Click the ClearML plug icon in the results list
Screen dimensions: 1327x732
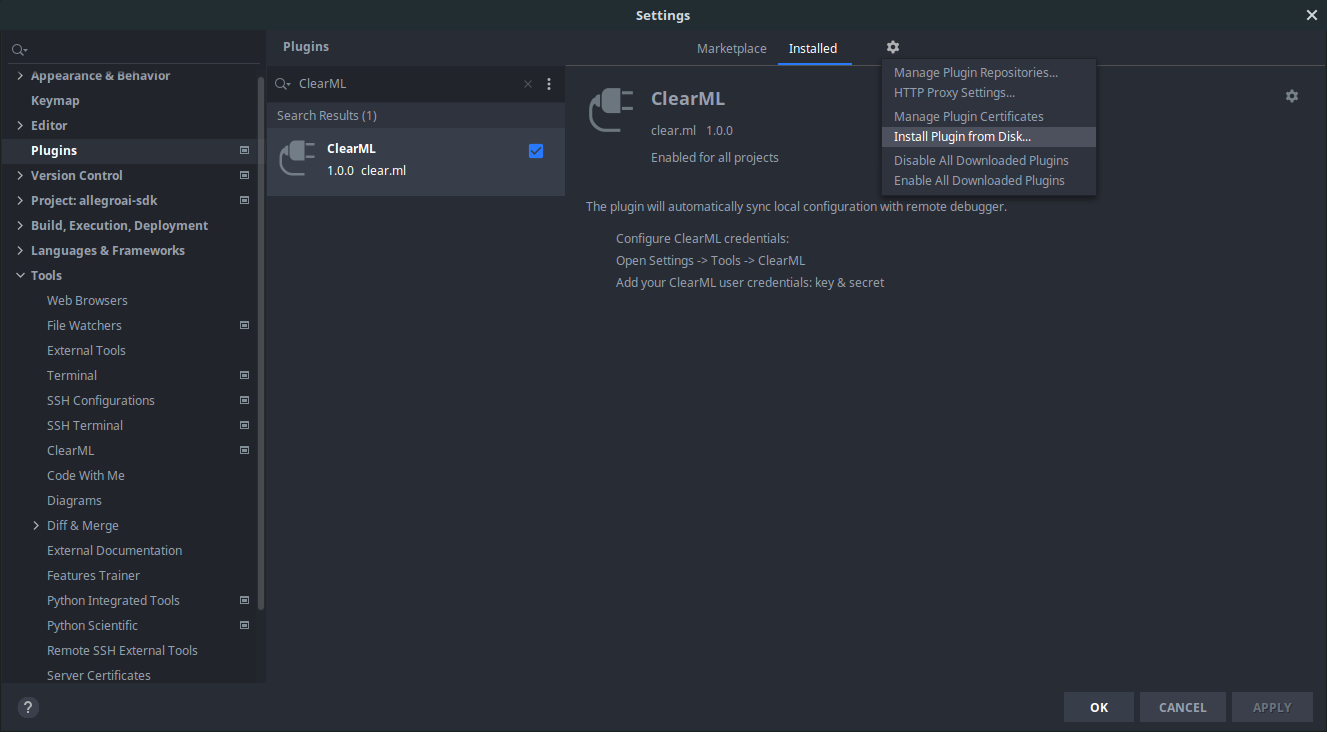pos(297,157)
